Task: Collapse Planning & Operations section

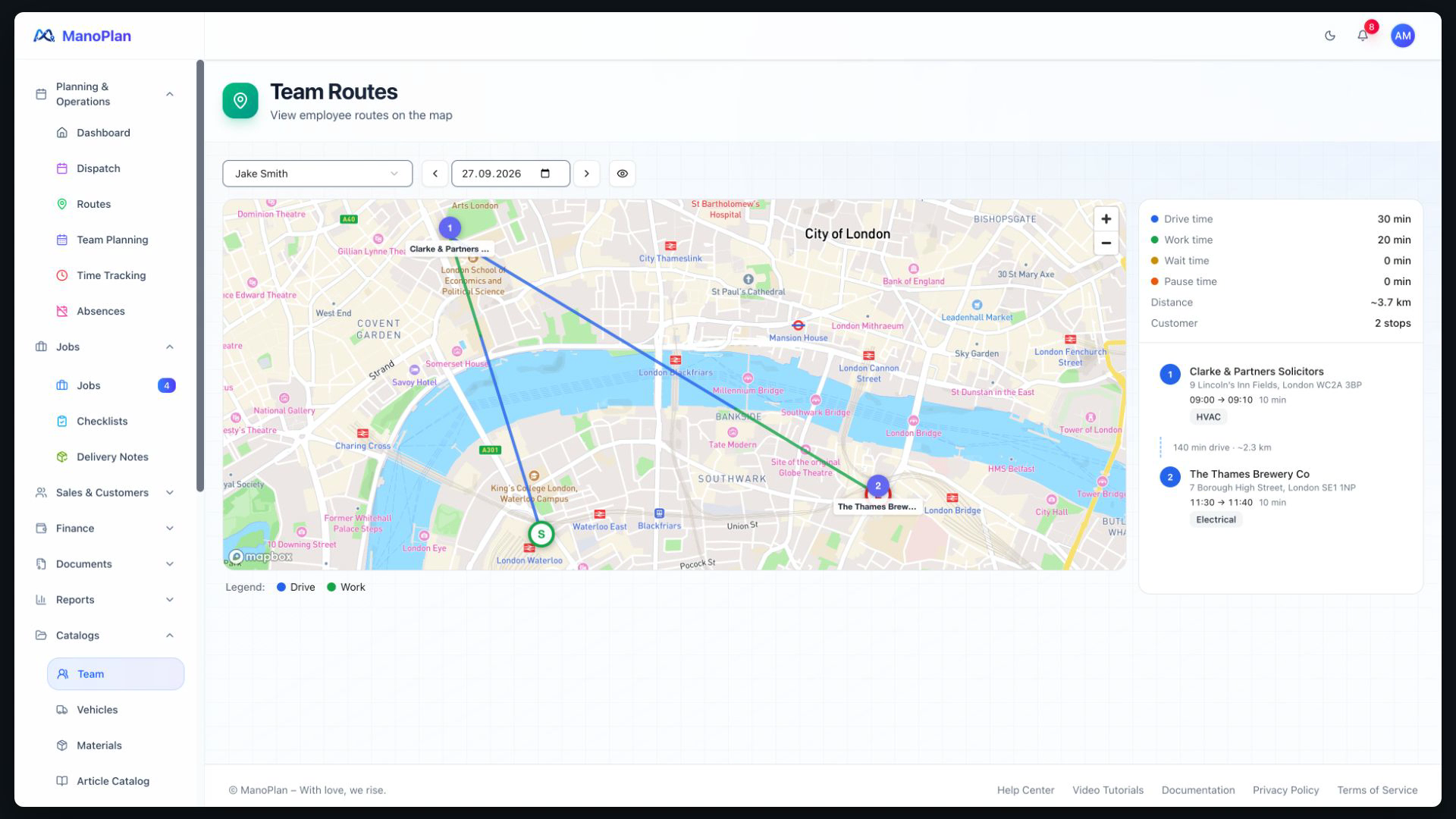Action: (170, 94)
